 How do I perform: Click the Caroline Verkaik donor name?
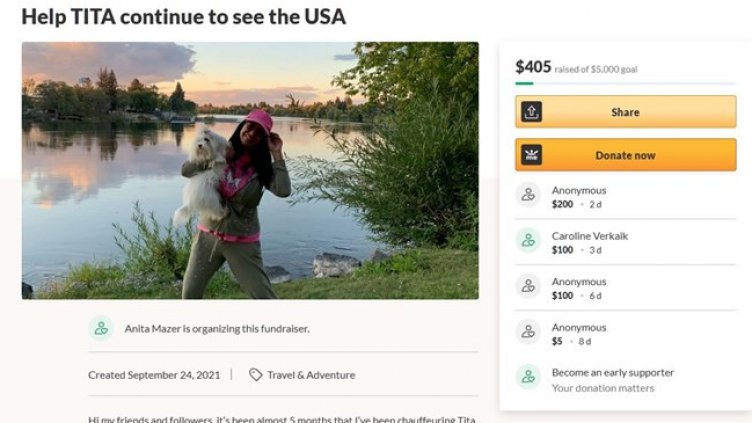pos(590,236)
